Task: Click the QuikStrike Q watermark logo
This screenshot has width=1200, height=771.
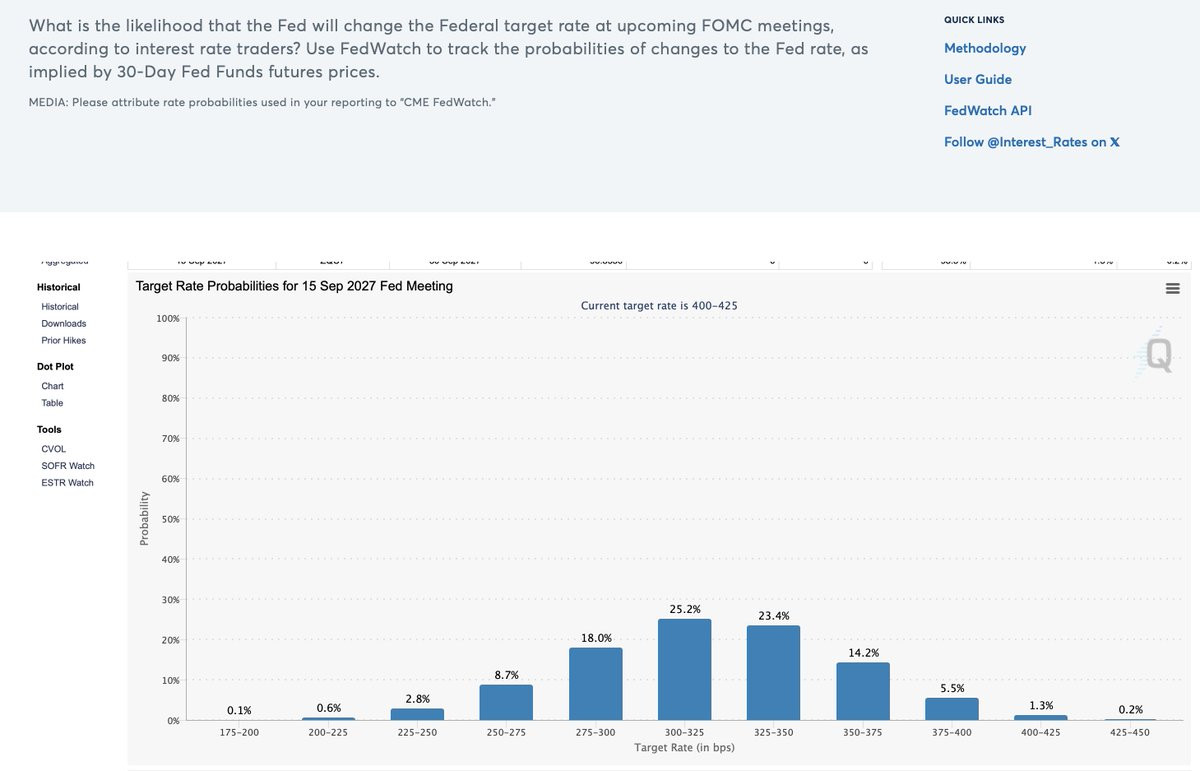Action: [1156, 353]
